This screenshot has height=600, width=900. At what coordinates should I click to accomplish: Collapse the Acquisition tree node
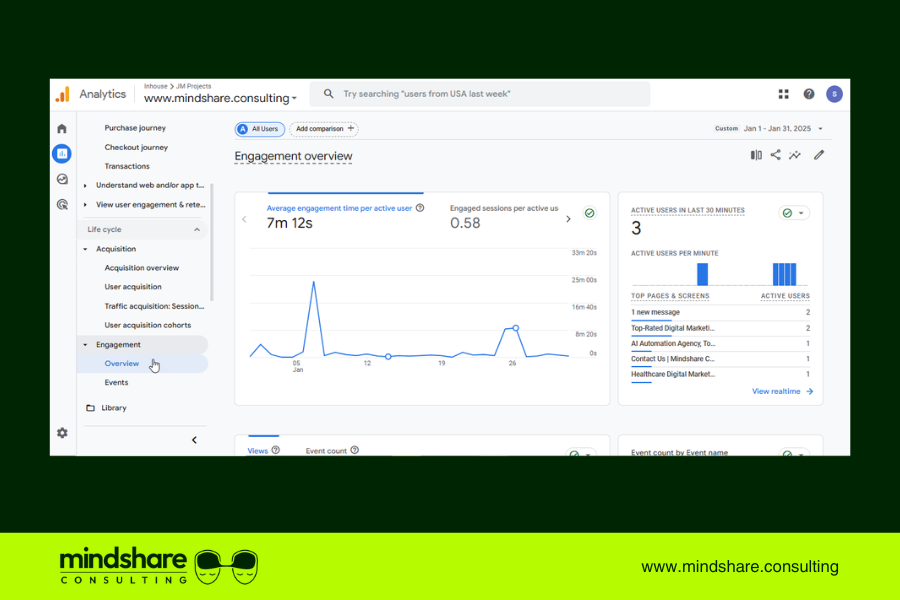tap(85, 249)
